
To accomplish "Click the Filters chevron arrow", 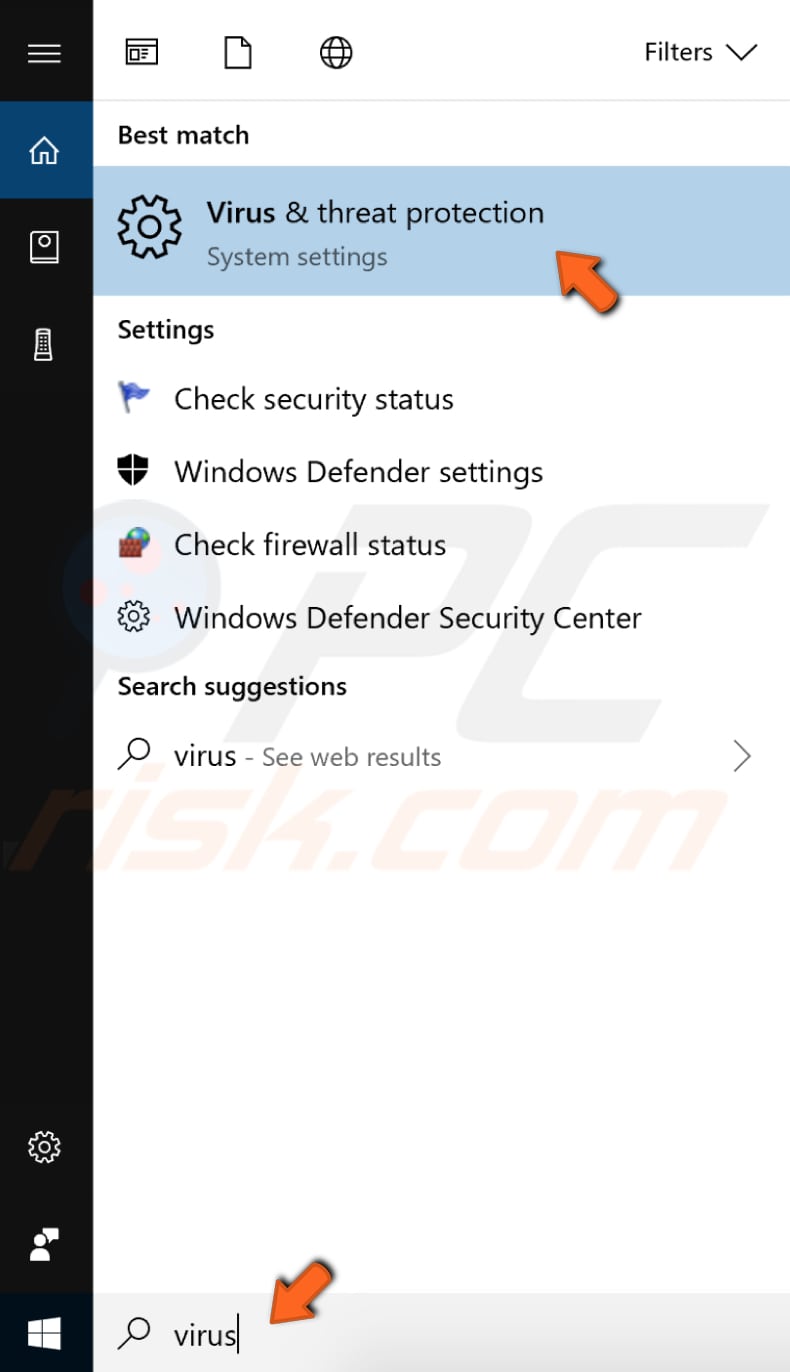I will tap(741, 52).
